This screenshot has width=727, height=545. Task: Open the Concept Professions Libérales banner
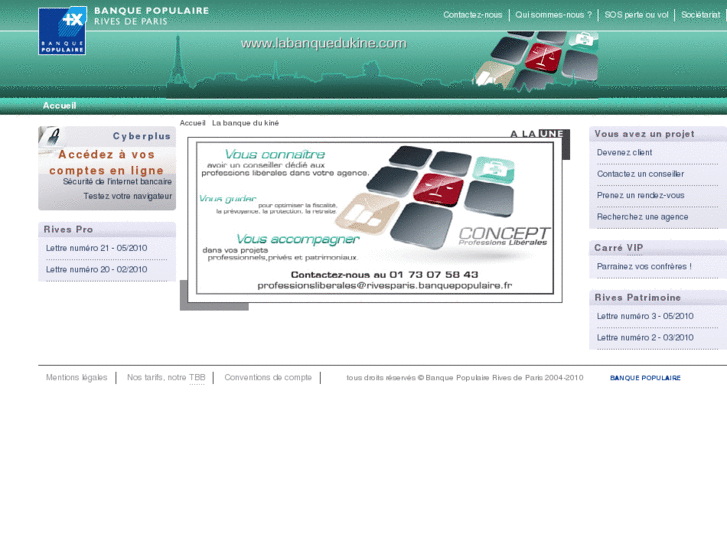[x=375, y=218]
